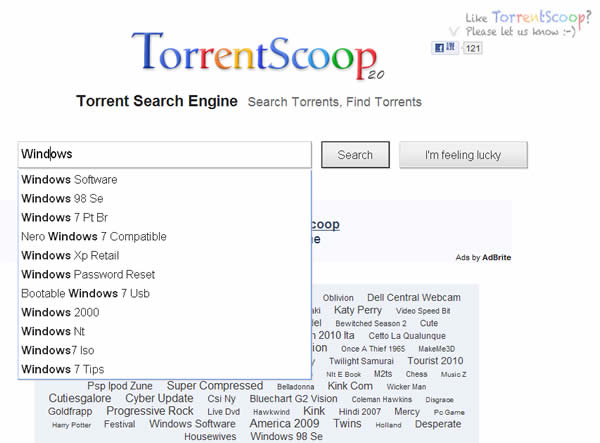Image resolution: width=600 pixels, height=443 pixels.
Task: Click the 'America 2009' tag
Action: 284,423
